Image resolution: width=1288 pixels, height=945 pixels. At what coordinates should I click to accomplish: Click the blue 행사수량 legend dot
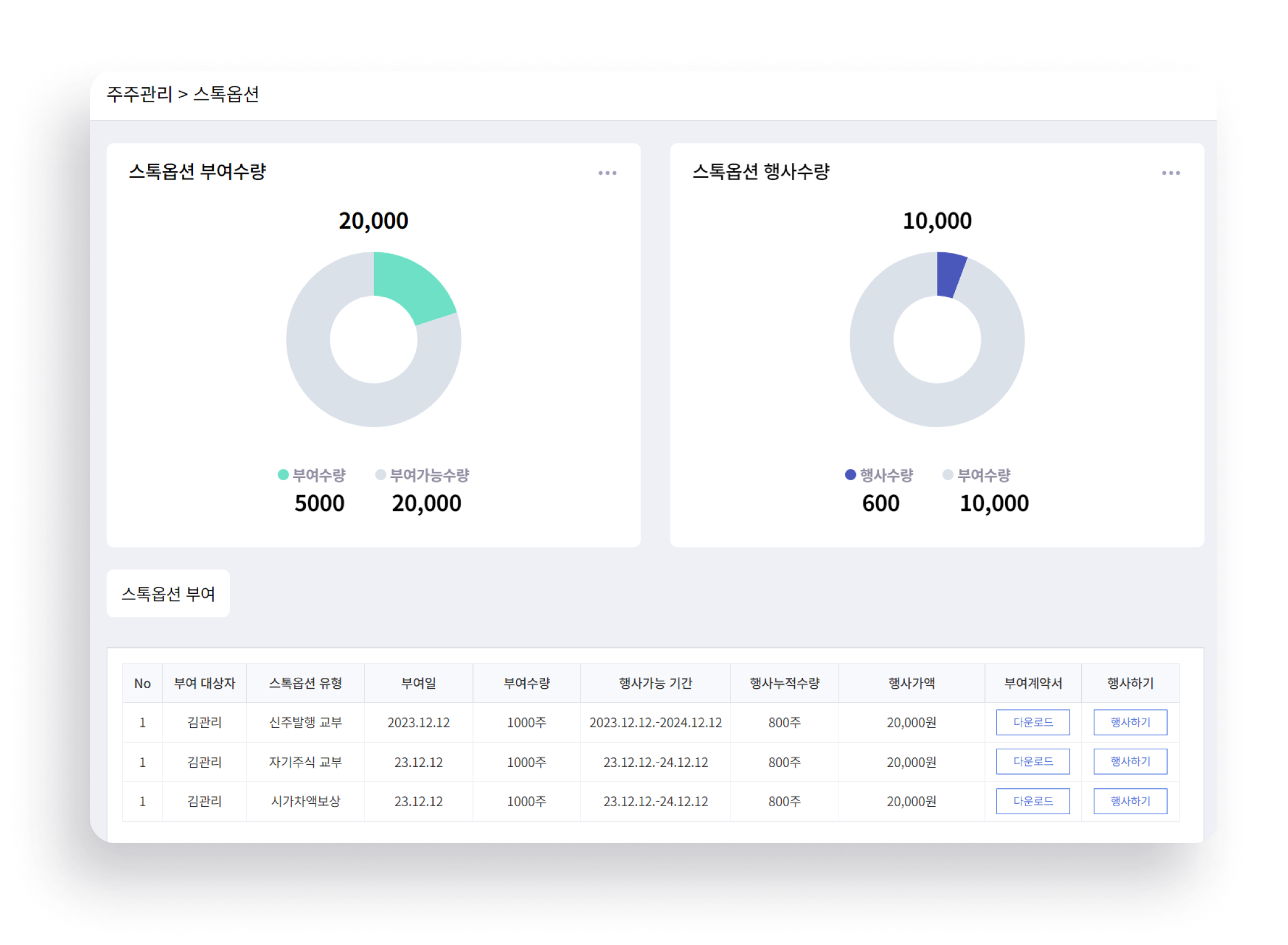[850, 475]
